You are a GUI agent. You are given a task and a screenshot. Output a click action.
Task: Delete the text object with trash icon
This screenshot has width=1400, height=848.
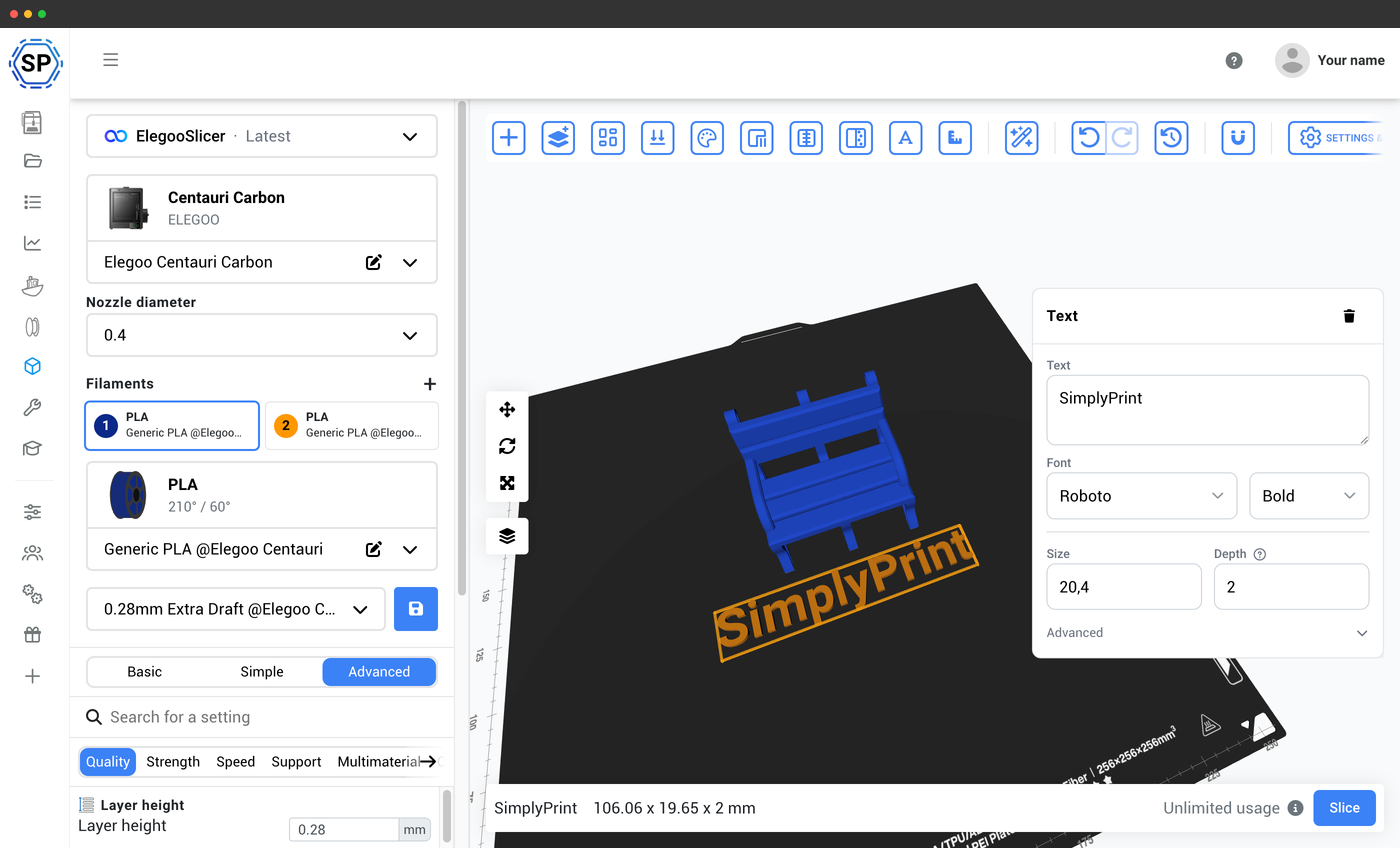(1349, 316)
